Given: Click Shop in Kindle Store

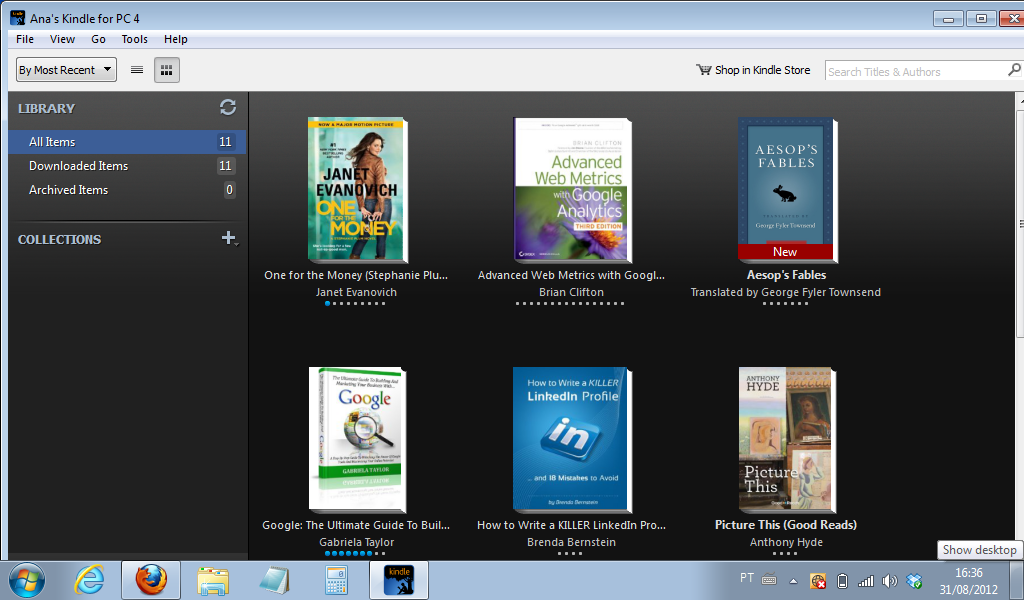Looking at the screenshot, I should point(753,70).
